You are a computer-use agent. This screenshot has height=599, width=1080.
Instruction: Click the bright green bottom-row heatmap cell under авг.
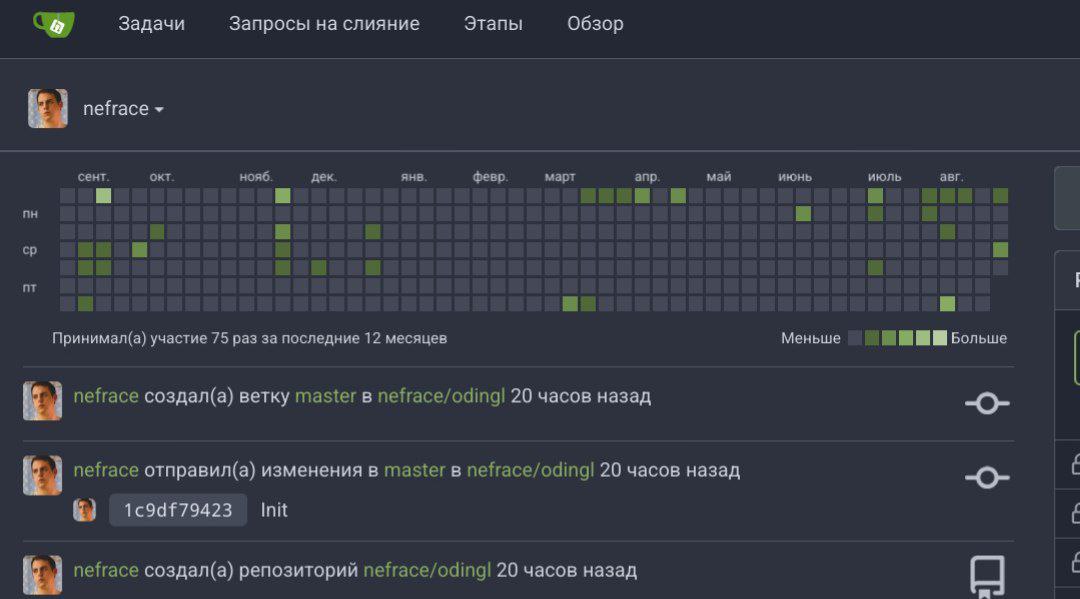click(947, 304)
